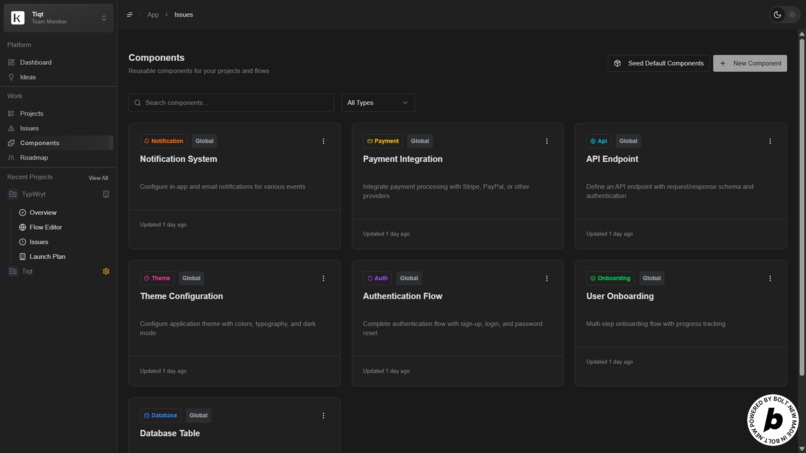Switch to dark mode via moon icon

777,15
